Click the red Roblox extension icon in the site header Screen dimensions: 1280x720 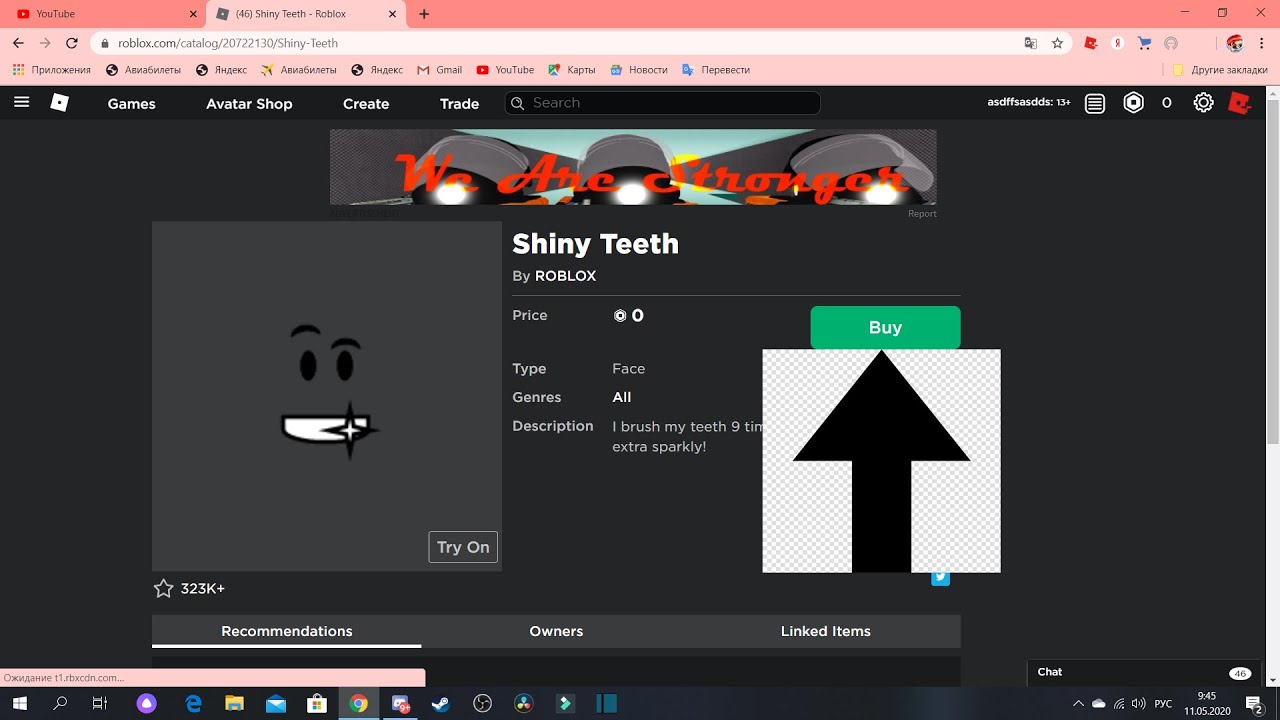pyautogui.click(x=1240, y=102)
